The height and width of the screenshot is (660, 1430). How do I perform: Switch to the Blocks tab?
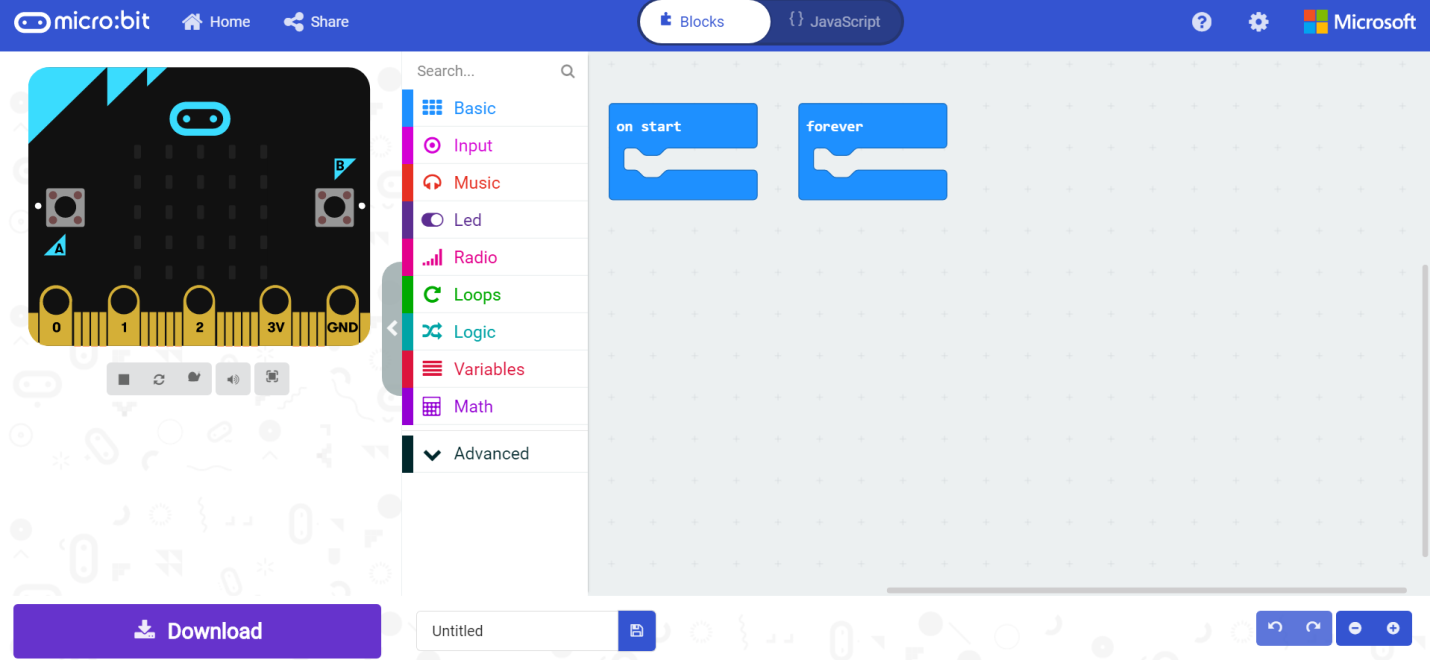704,20
